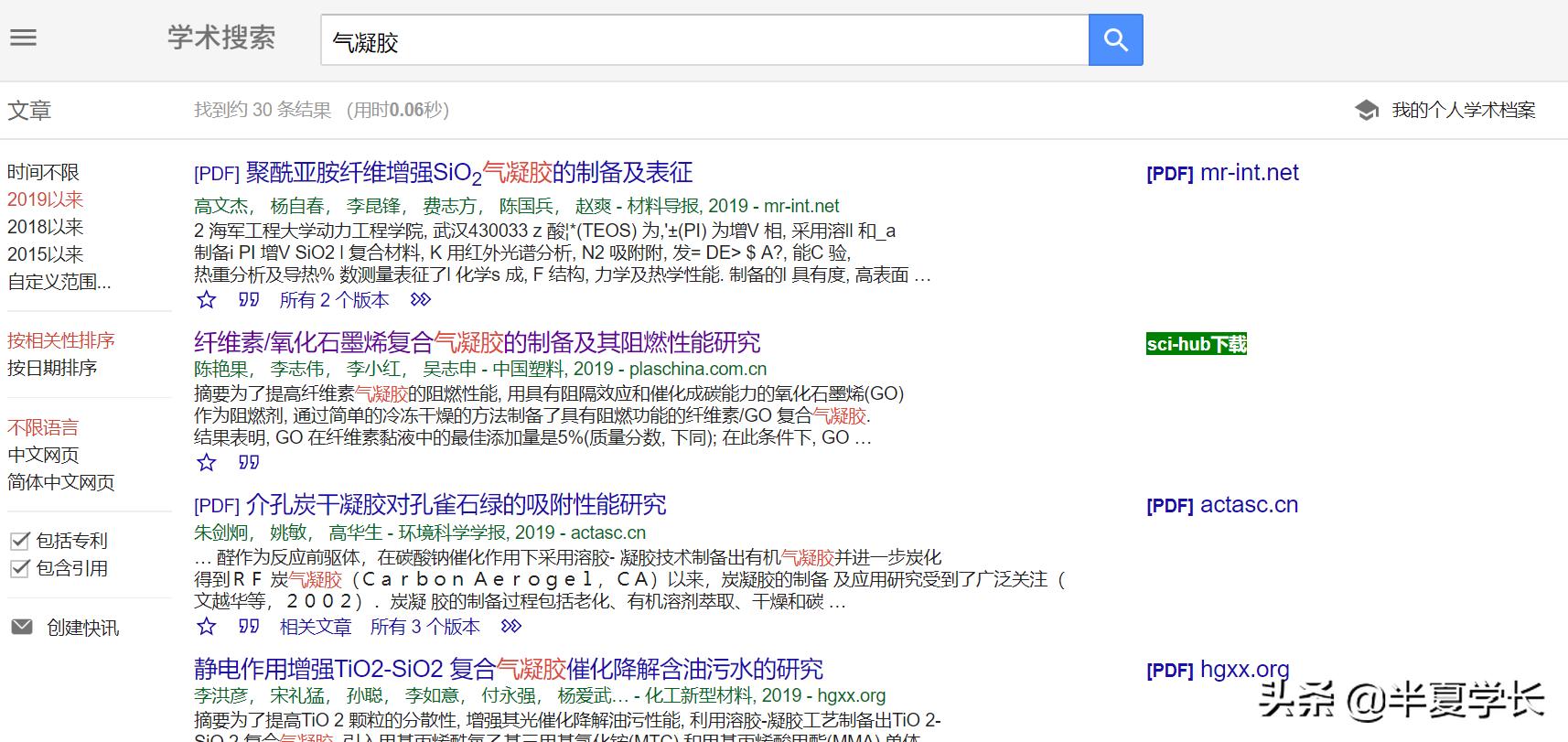
Task: Cite the 纤维素/氧化石墨烯复合气凝胶 result via quote icon
Action: pyautogui.click(x=249, y=462)
